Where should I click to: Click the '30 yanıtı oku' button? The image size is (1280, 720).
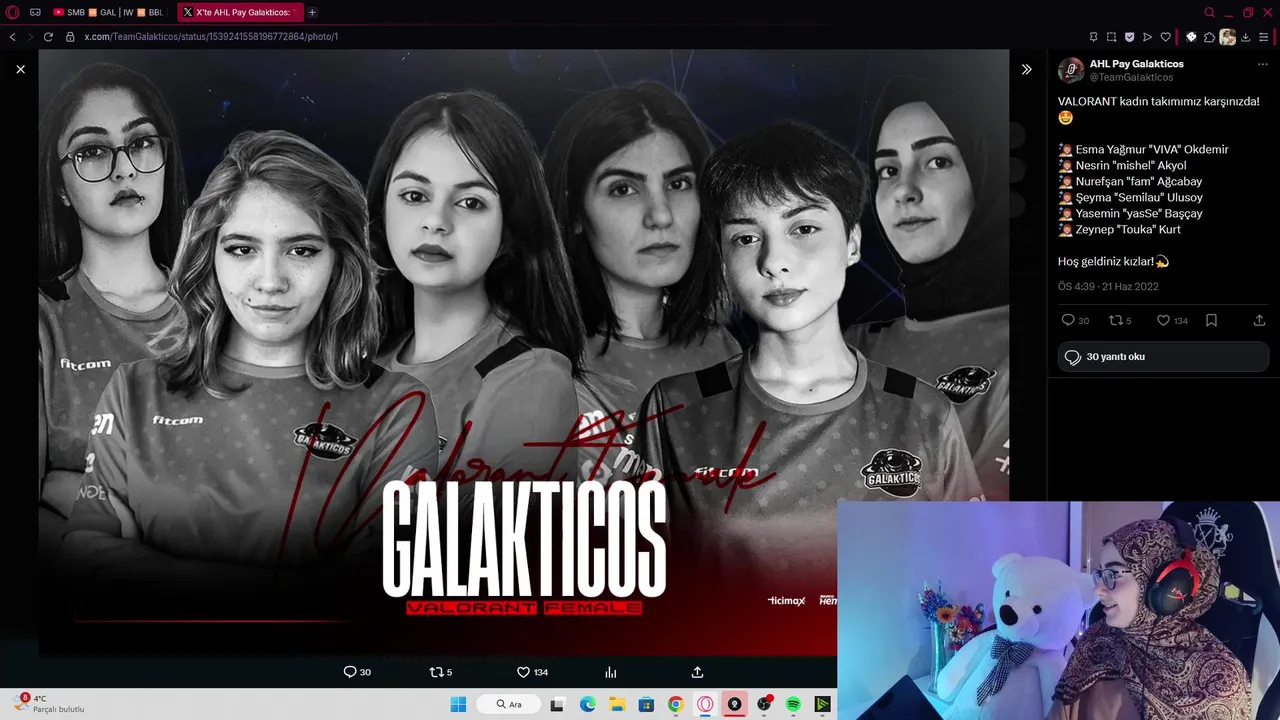pyautogui.click(x=1163, y=357)
